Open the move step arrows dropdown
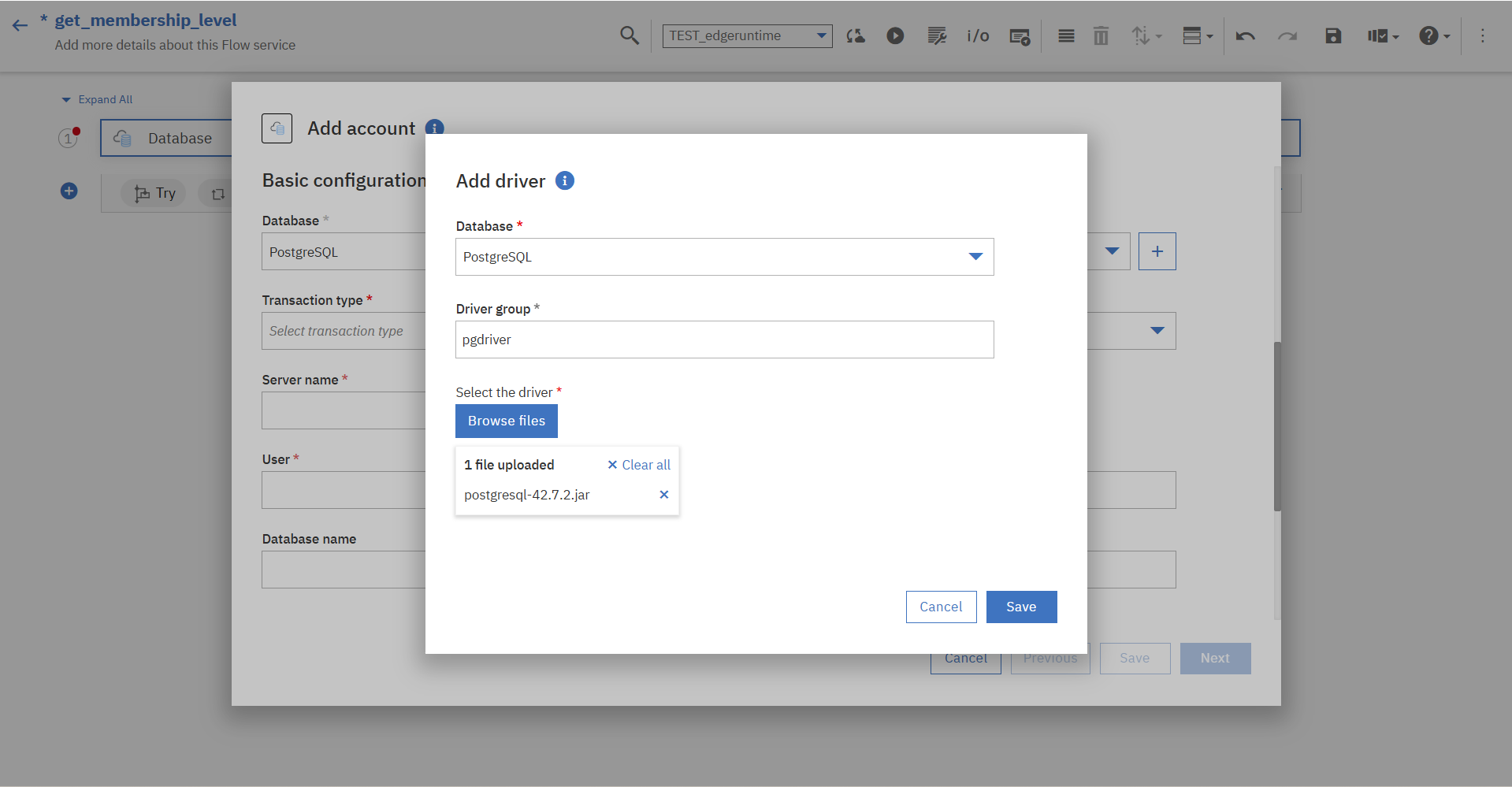 point(1146,35)
